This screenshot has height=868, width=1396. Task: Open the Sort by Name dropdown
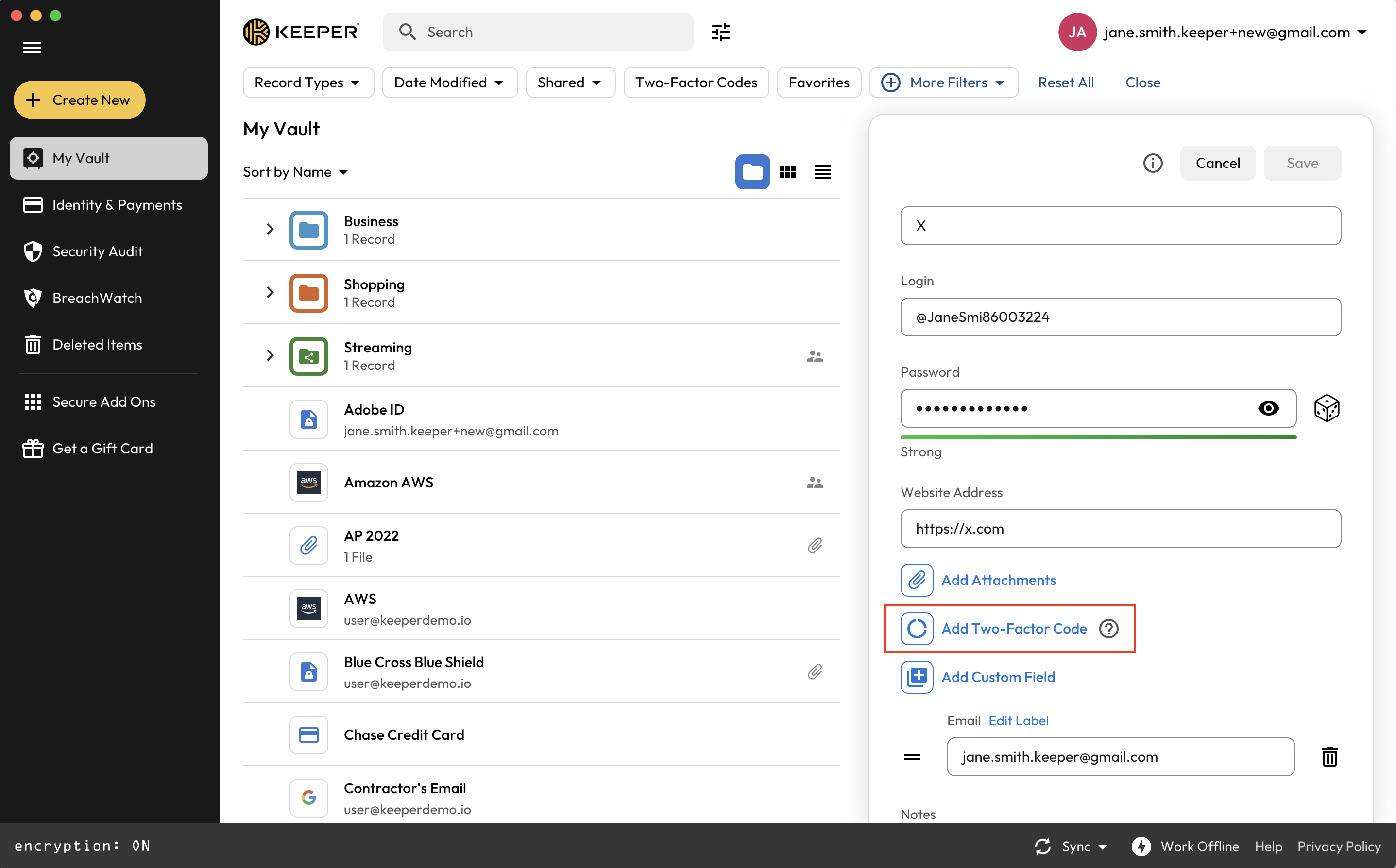[x=295, y=172]
